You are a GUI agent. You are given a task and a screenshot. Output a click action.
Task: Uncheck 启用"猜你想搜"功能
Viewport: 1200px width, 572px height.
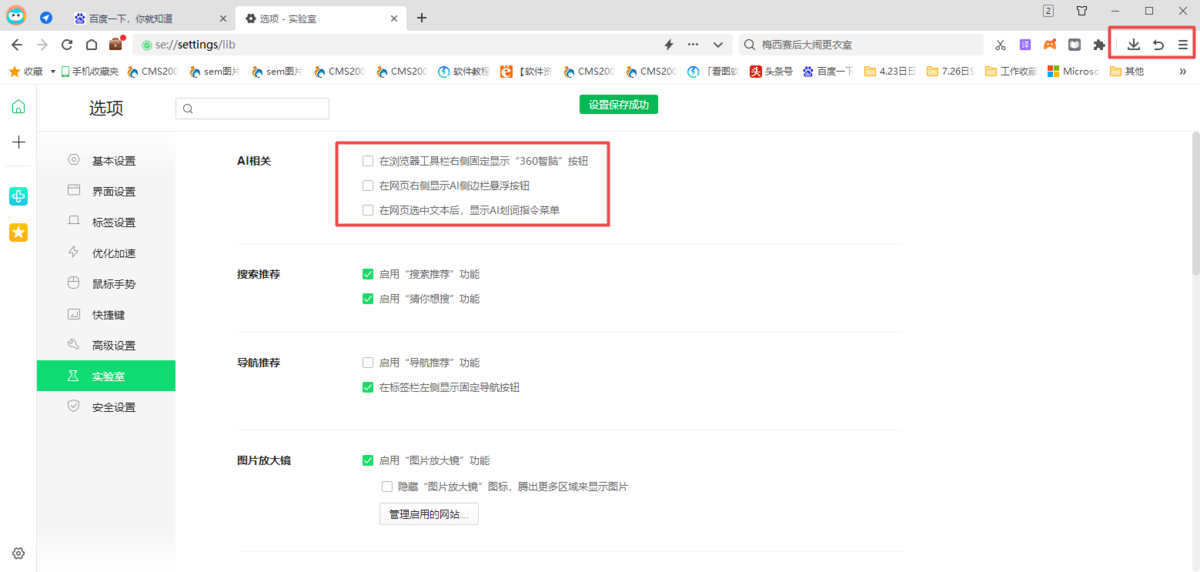coord(368,298)
